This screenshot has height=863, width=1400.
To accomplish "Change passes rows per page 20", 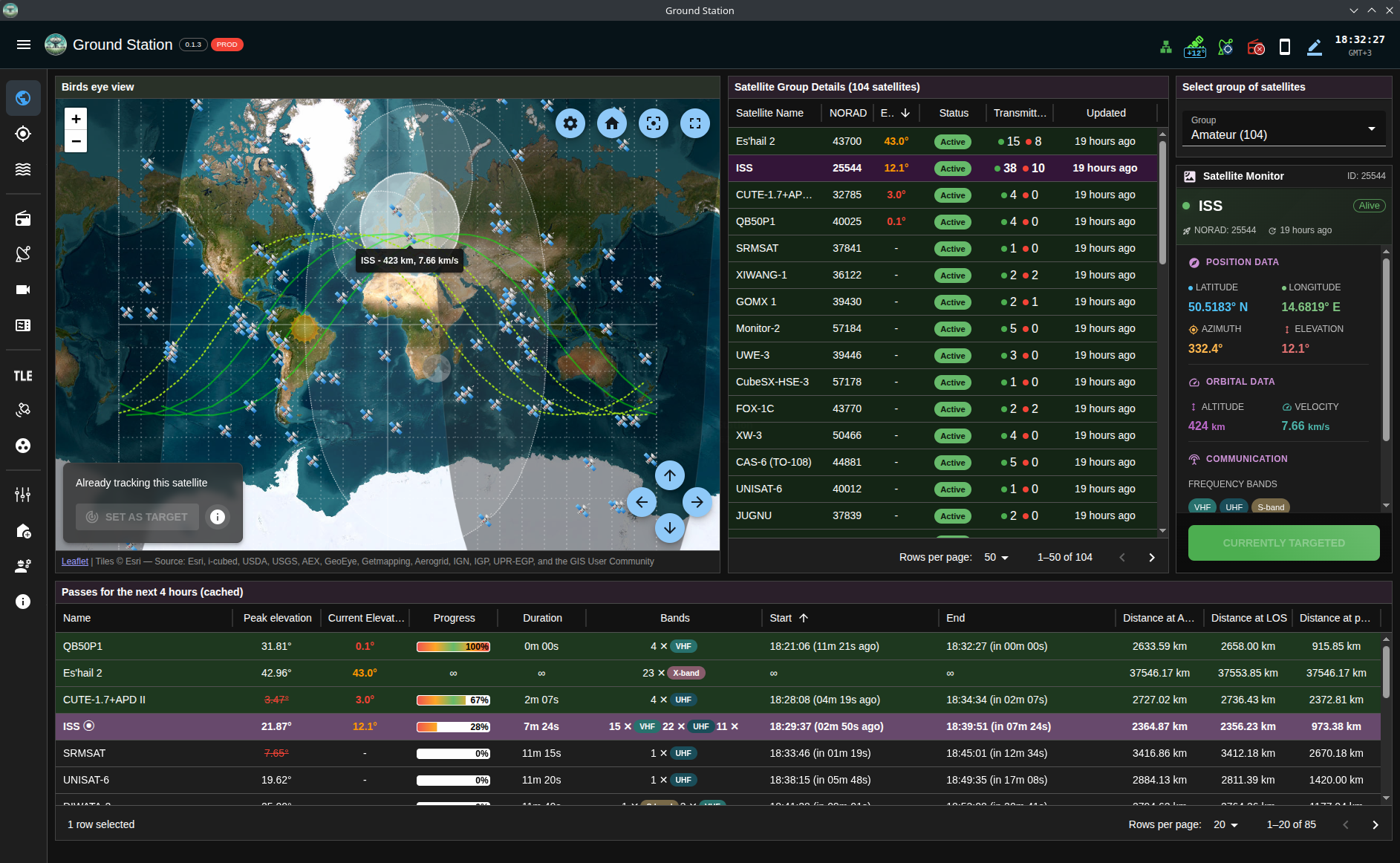I will (1225, 824).
